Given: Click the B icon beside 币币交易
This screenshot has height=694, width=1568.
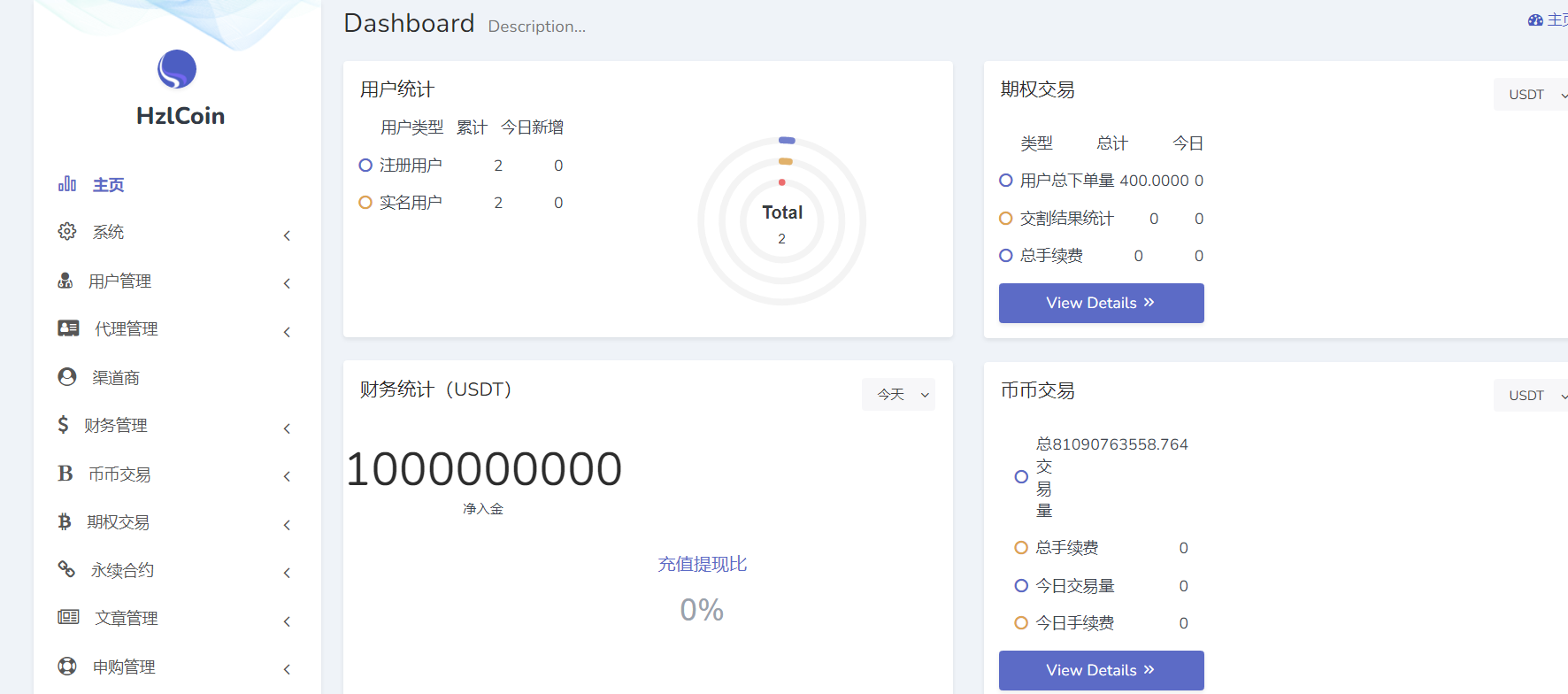Looking at the screenshot, I should 65,474.
